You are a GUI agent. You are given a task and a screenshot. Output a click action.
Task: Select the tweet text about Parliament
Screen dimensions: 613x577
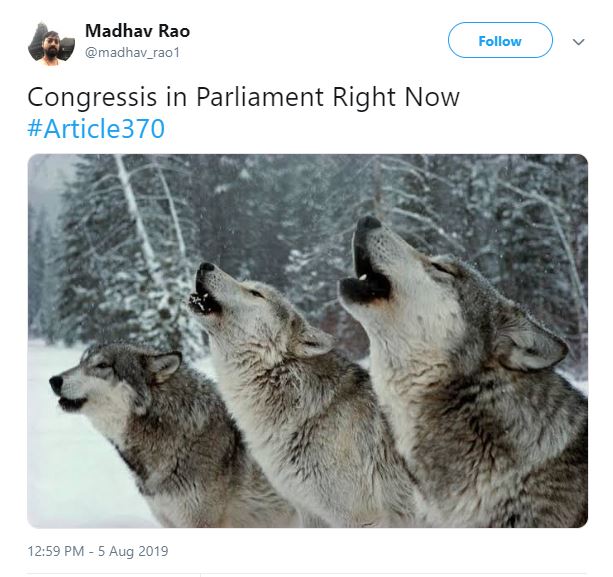(x=243, y=97)
